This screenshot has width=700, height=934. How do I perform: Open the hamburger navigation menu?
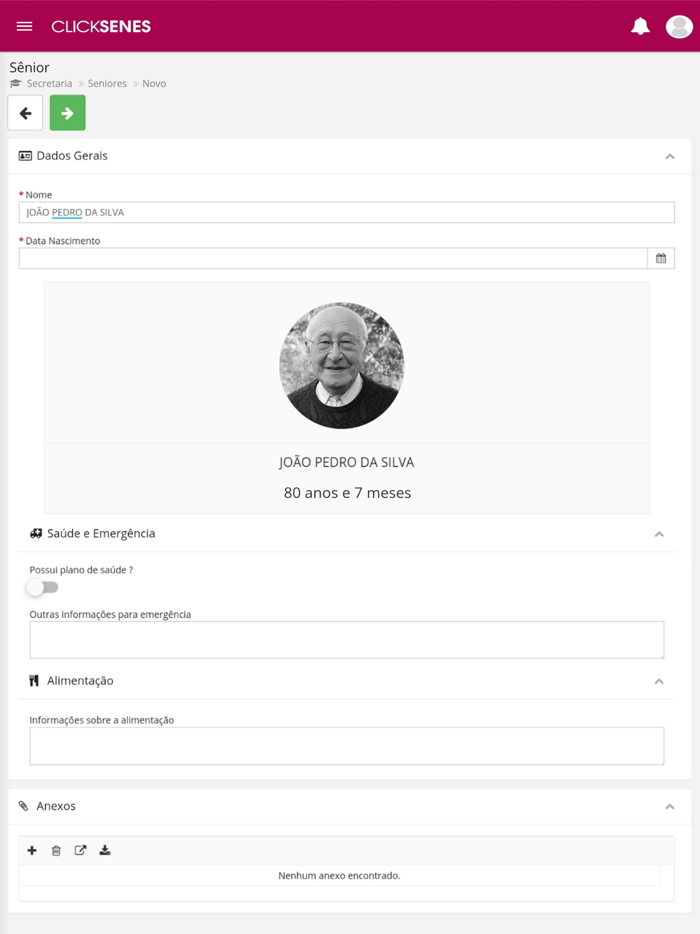coord(24,26)
